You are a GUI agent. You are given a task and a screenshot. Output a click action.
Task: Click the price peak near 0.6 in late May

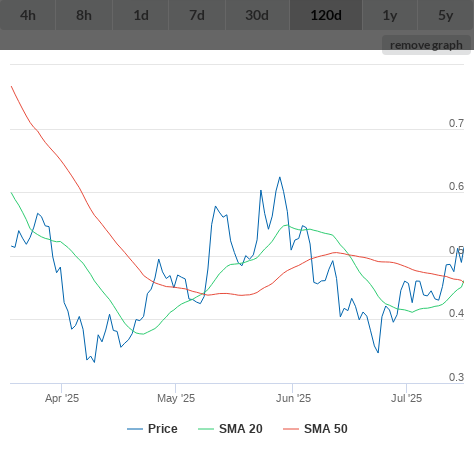coord(280,177)
